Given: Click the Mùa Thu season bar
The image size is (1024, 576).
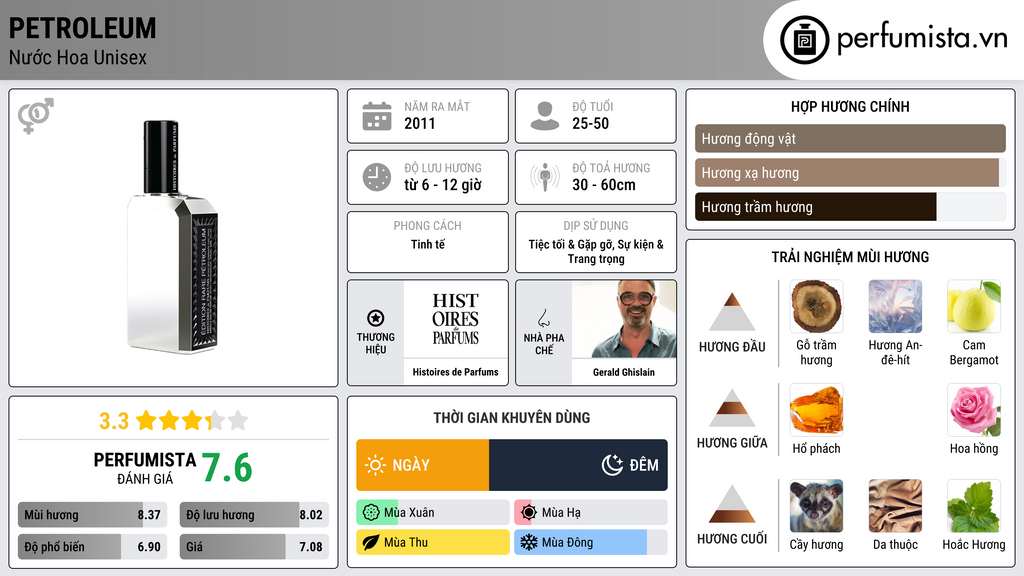Looking at the screenshot, I should point(433,542).
